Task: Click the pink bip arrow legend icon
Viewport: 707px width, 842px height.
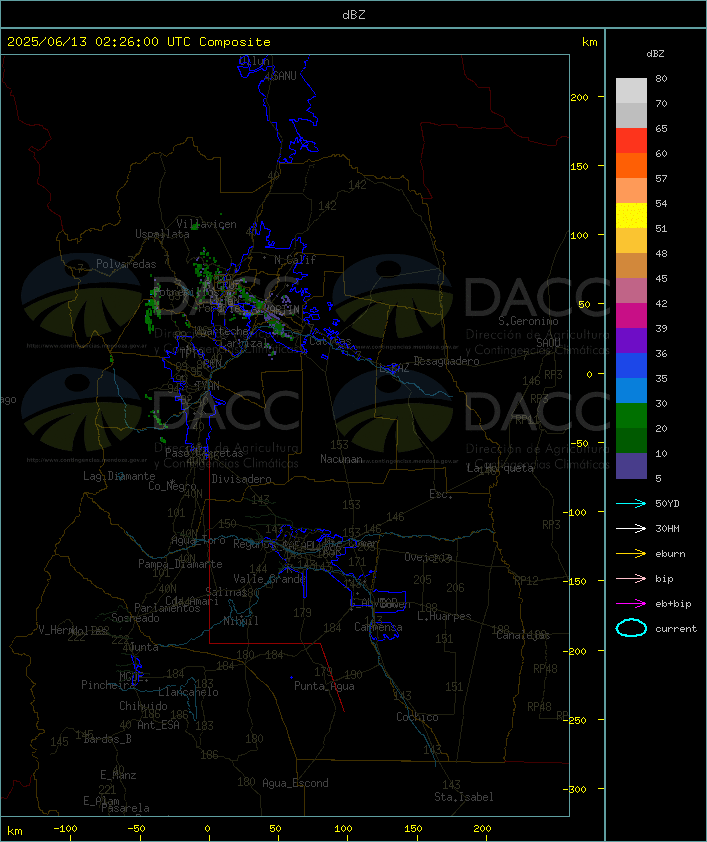Action: [631, 578]
